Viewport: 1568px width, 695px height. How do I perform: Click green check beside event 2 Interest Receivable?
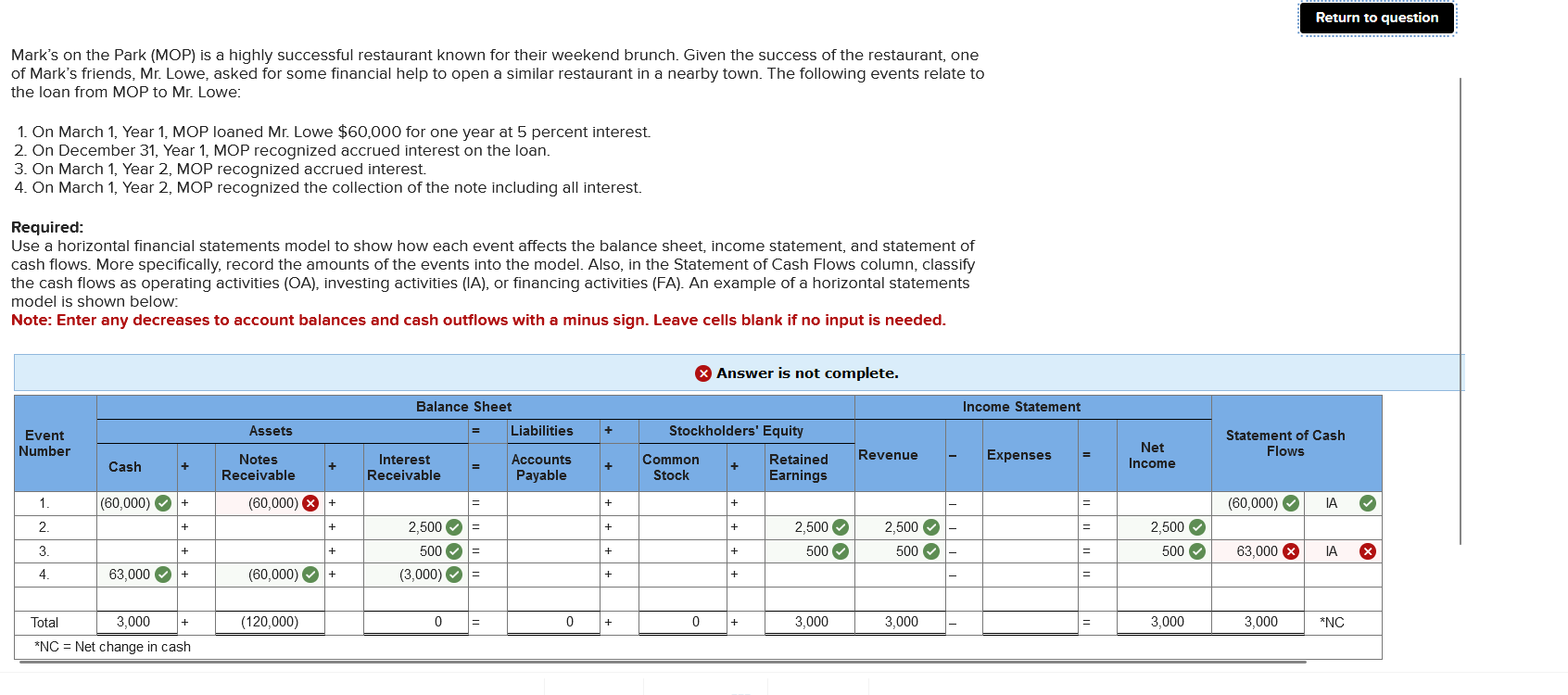[454, 527]
